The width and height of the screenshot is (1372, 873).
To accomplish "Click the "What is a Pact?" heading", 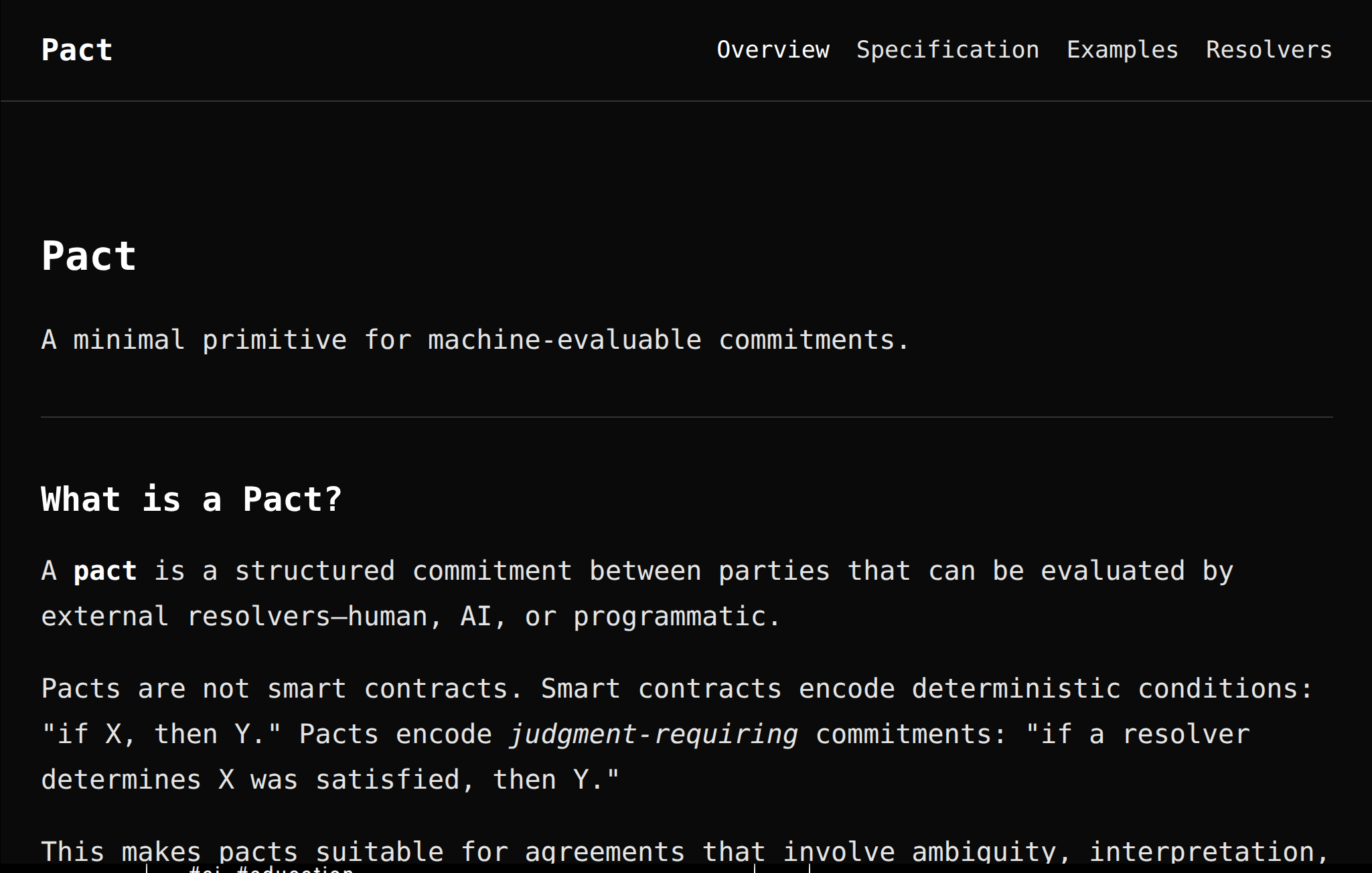I will pyautogui.click(x=192, y=499).
